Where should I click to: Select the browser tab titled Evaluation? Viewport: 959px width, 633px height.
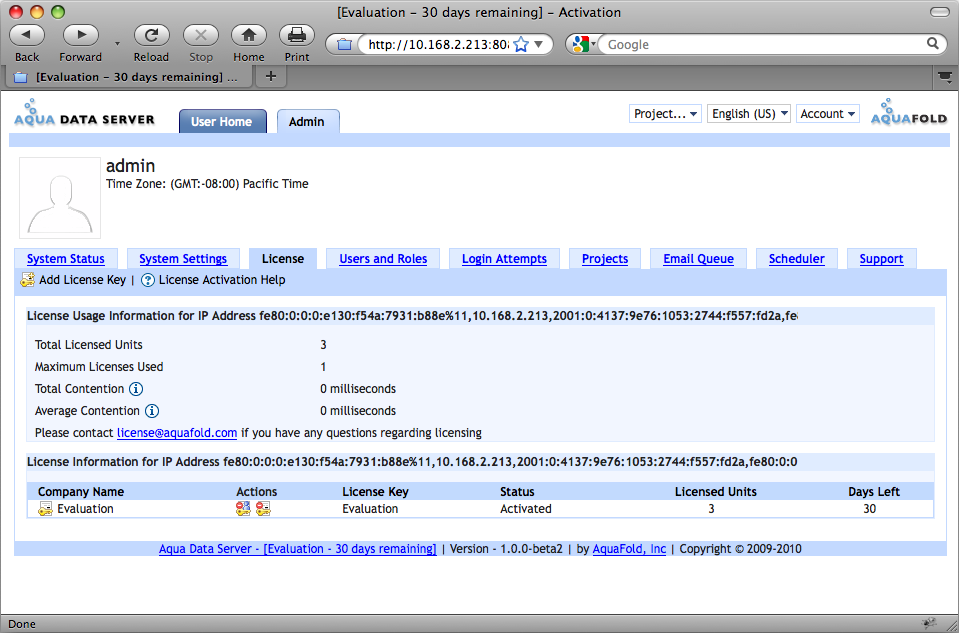point(128,77)
